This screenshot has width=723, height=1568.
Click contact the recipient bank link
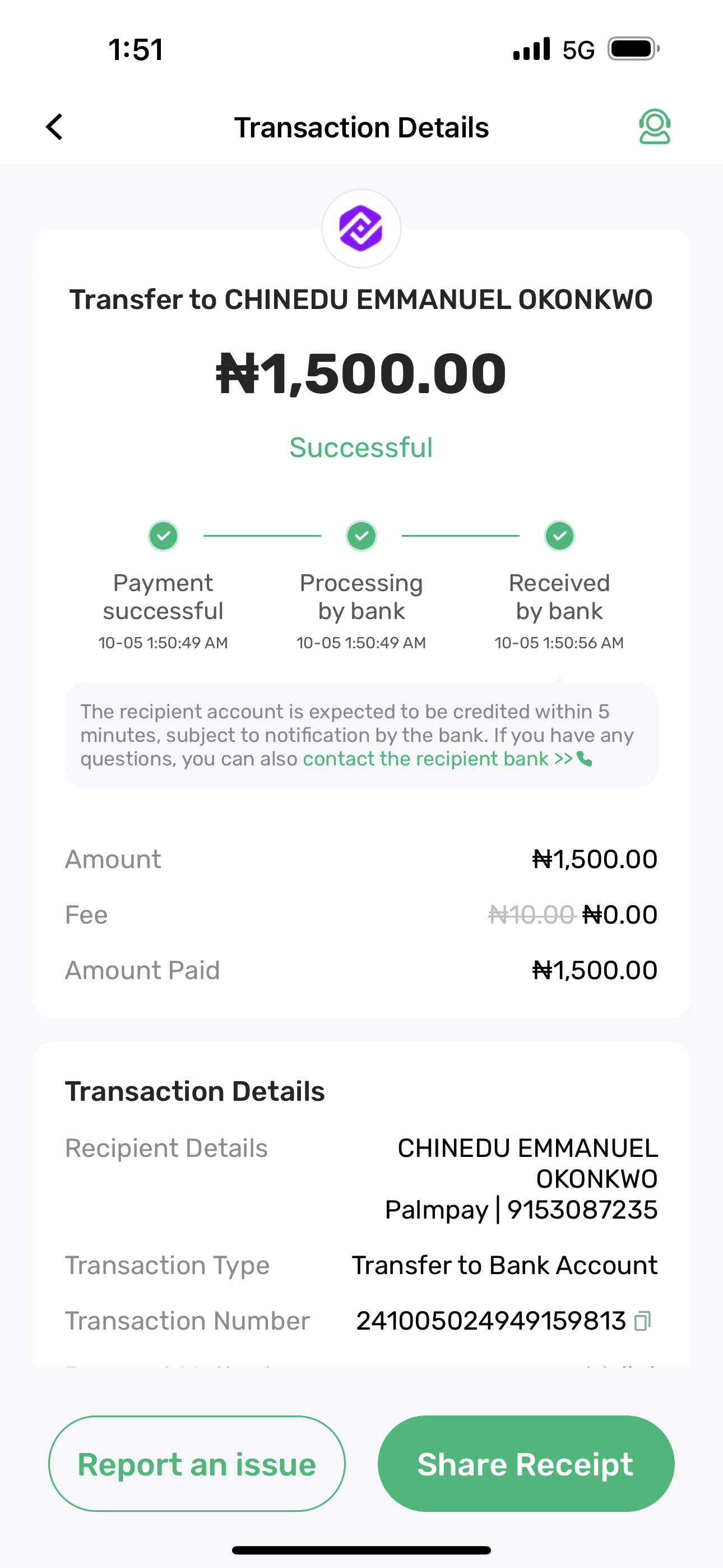click(x=438, y=759)
